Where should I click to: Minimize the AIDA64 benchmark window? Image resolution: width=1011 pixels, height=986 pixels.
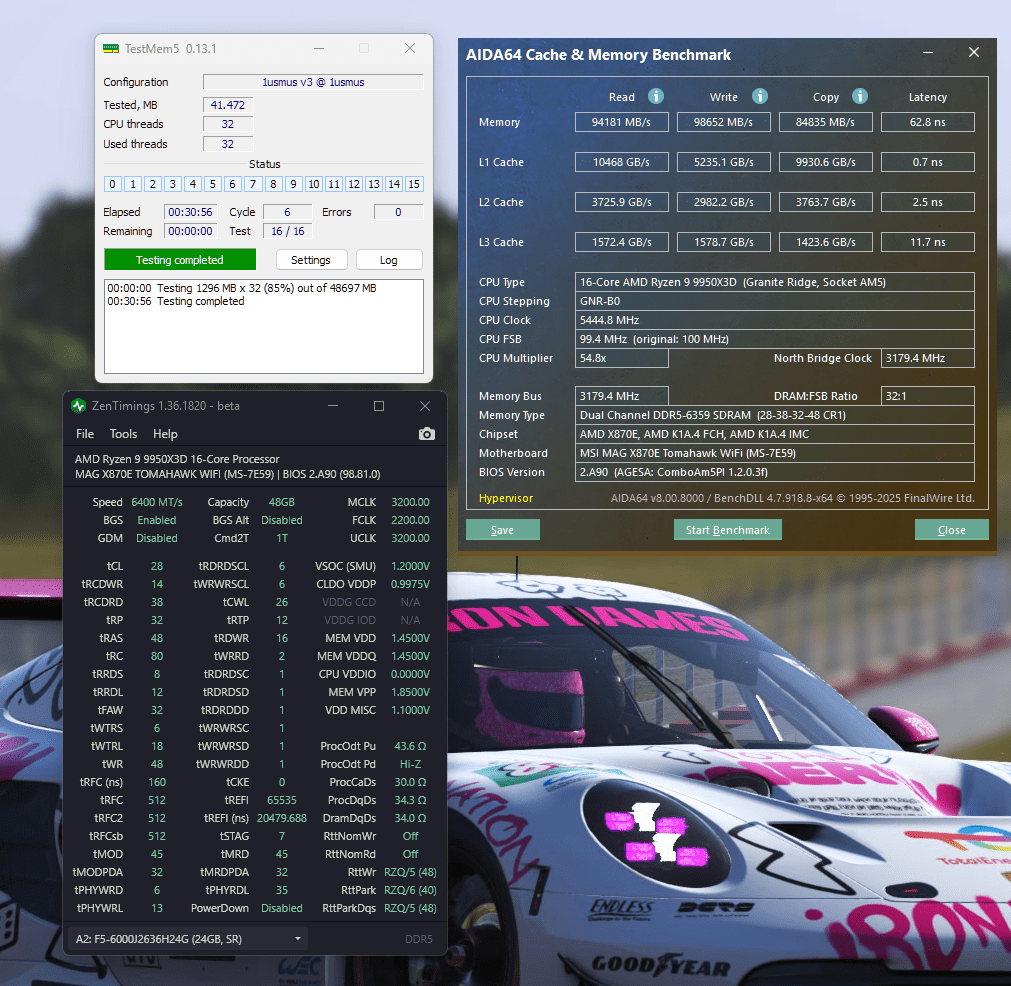click(x=928, y=52)
